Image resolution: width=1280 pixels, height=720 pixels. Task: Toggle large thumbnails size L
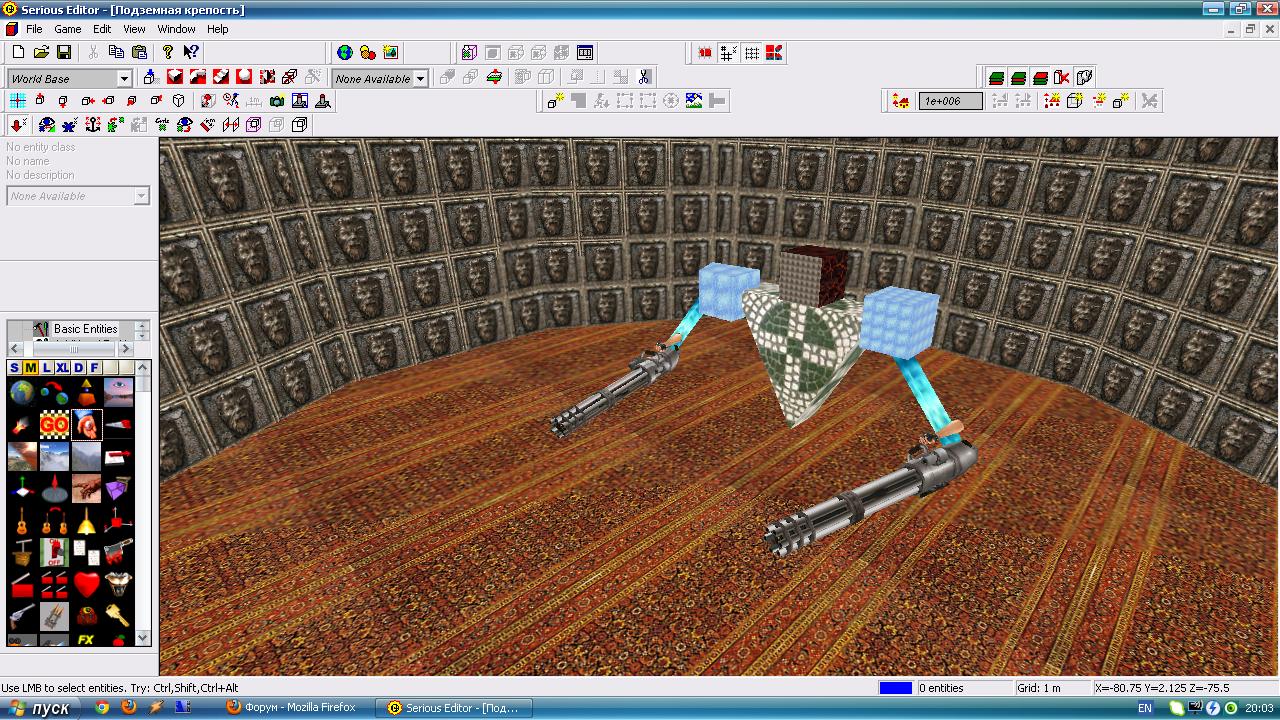pyautogui.click(x=47, y=368)
